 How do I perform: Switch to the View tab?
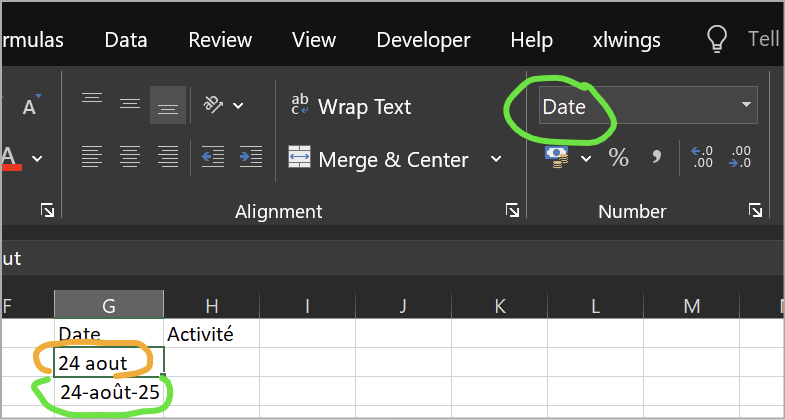(x=314, y=41)
